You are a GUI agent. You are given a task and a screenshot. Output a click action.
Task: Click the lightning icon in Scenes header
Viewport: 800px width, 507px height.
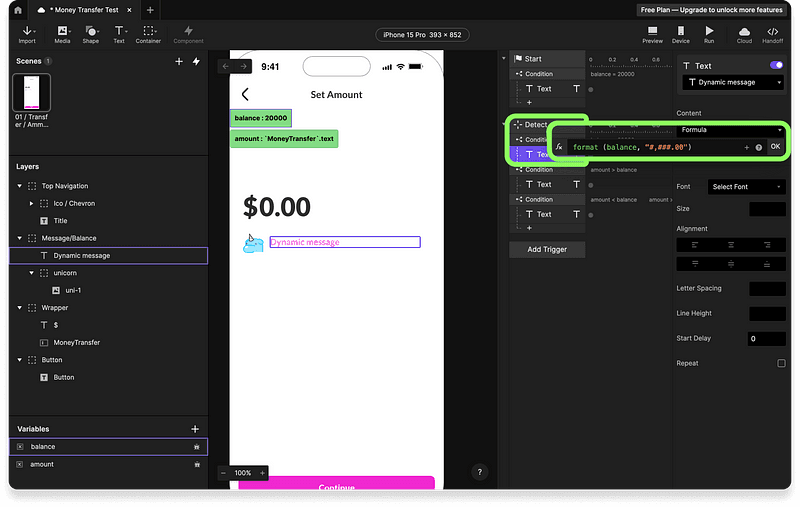(x=196, y=61)
